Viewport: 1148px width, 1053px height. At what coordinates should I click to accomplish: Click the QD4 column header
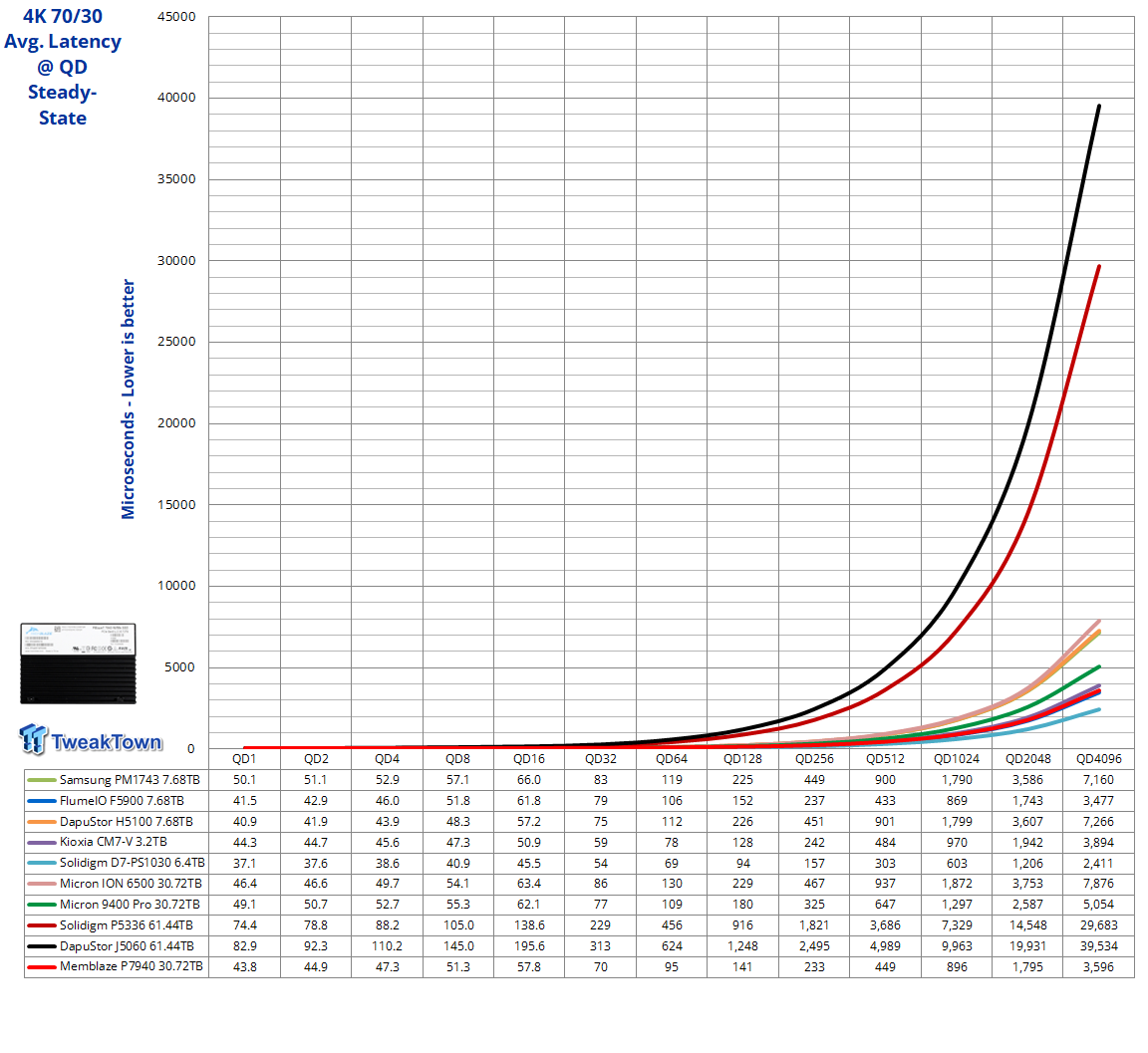point(388,759)
